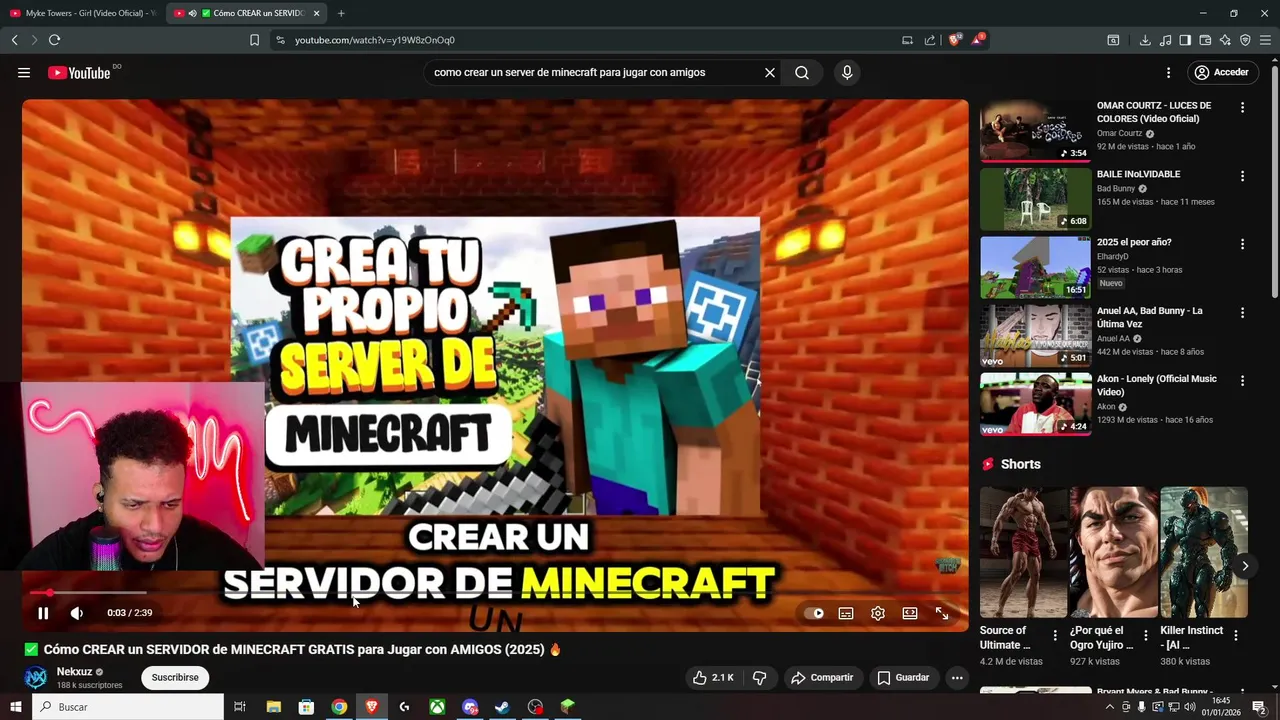Open the Source of Ultimate short
The image size is (1280, 720).
[1024, 552]
